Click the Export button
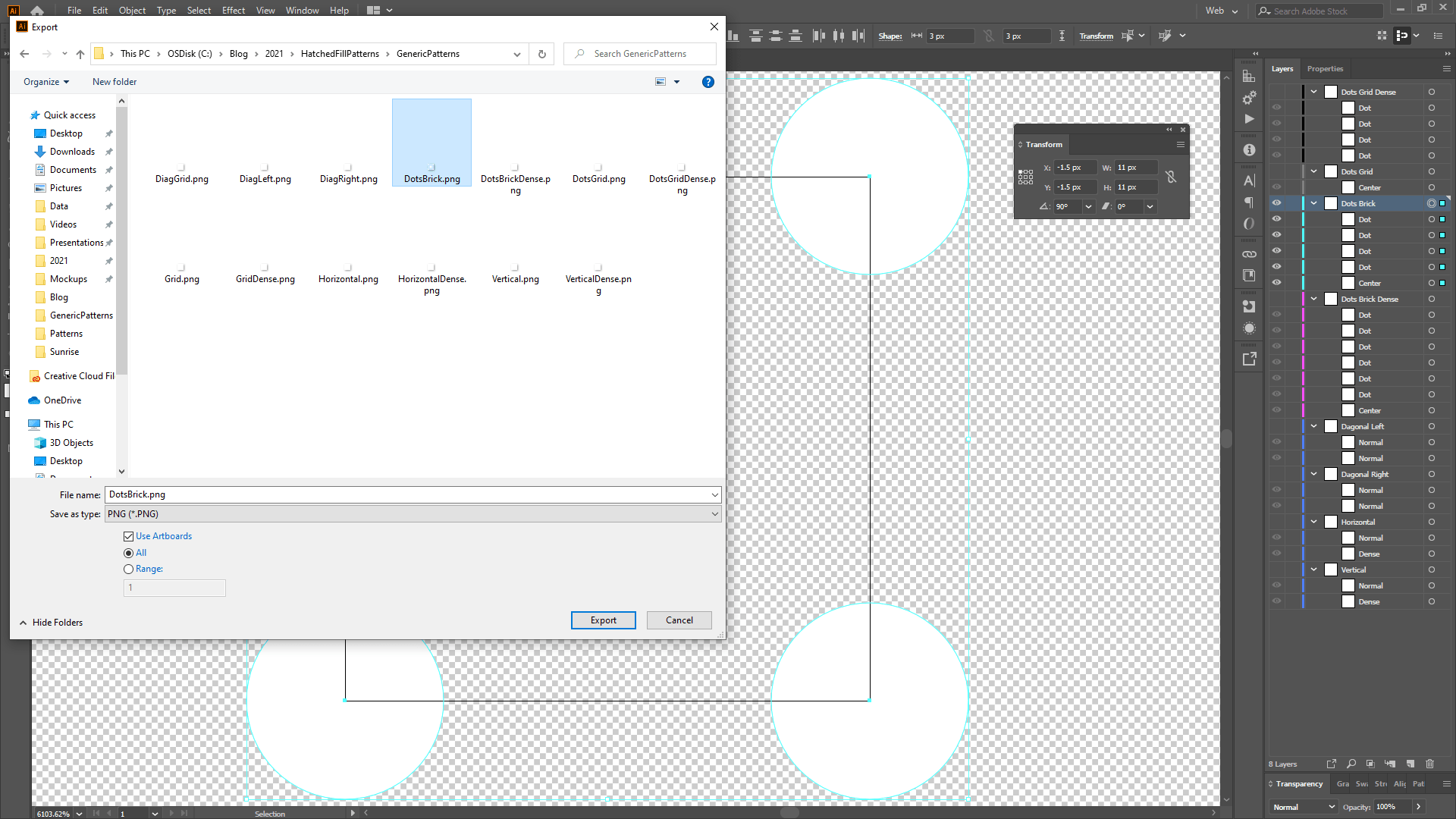Screen dimensions: 1456x819 point(603,620)
